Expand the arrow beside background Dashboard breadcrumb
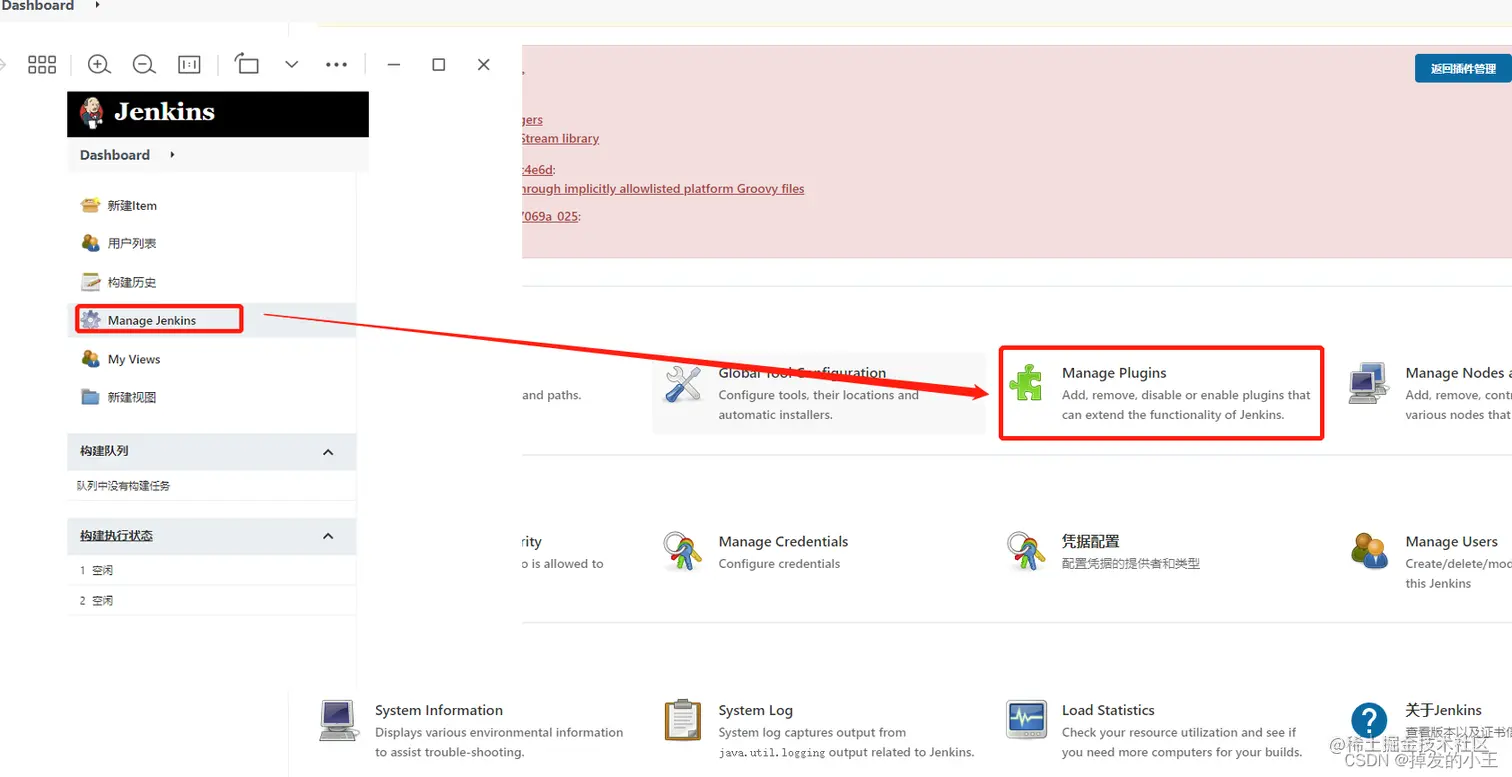 click(x=97, y=5)
